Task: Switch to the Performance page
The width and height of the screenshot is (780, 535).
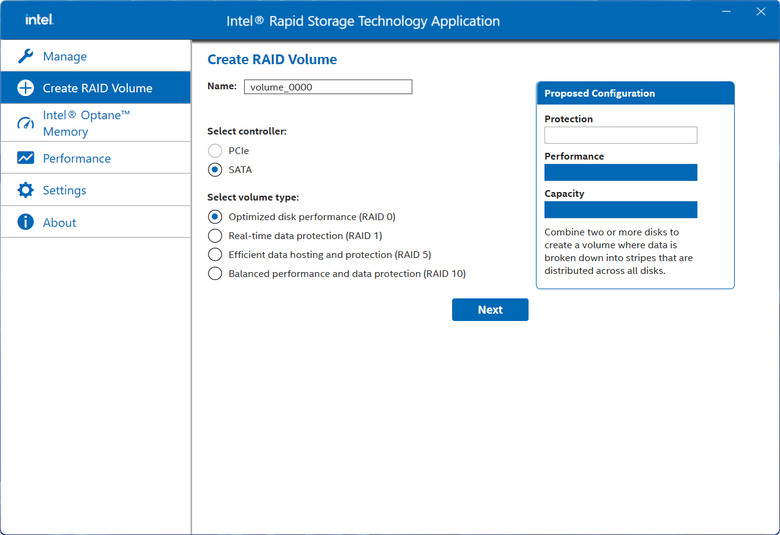Action: click(x=96, y=158)
